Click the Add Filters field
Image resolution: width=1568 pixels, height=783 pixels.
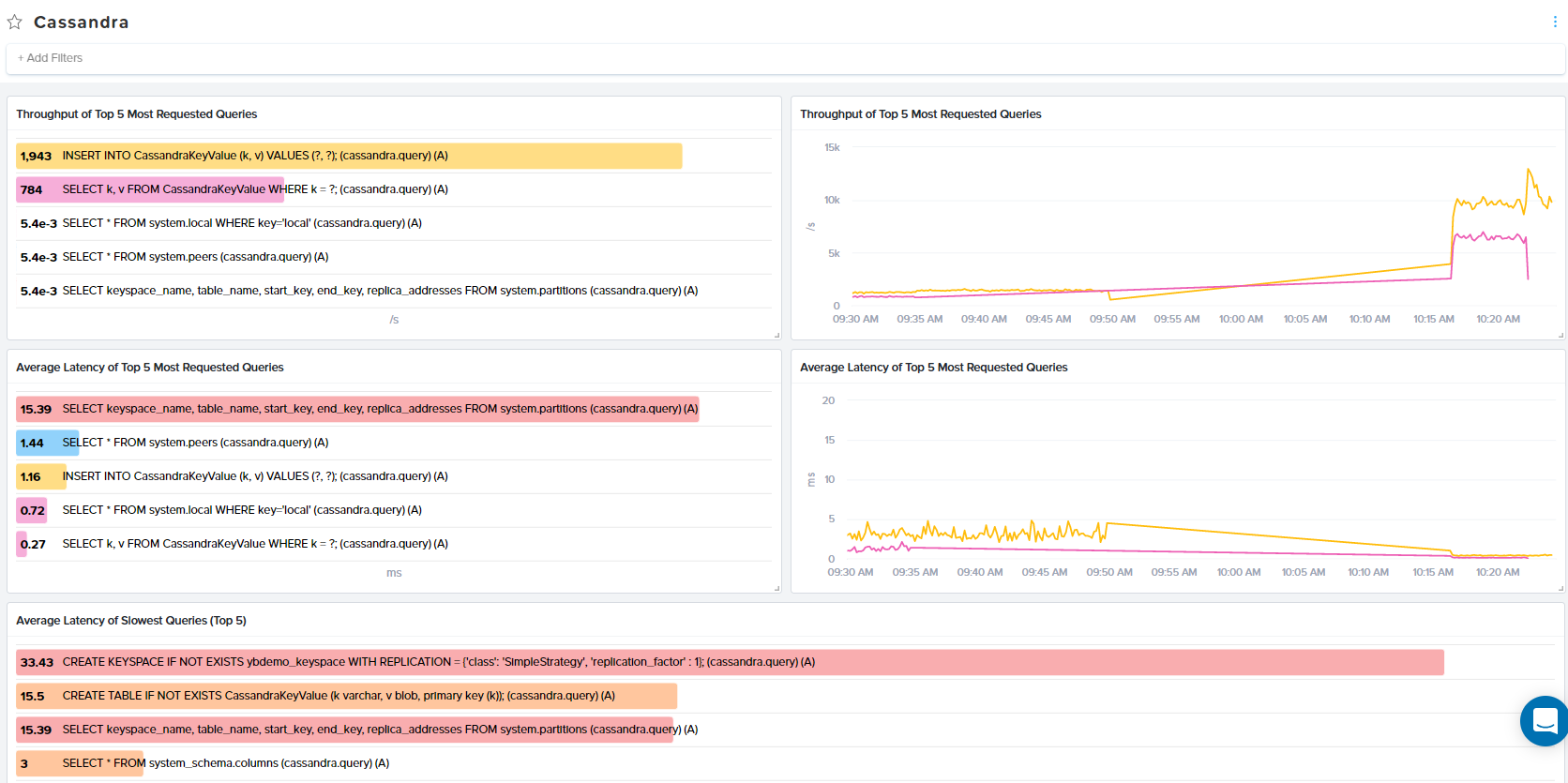coord(786,58)
